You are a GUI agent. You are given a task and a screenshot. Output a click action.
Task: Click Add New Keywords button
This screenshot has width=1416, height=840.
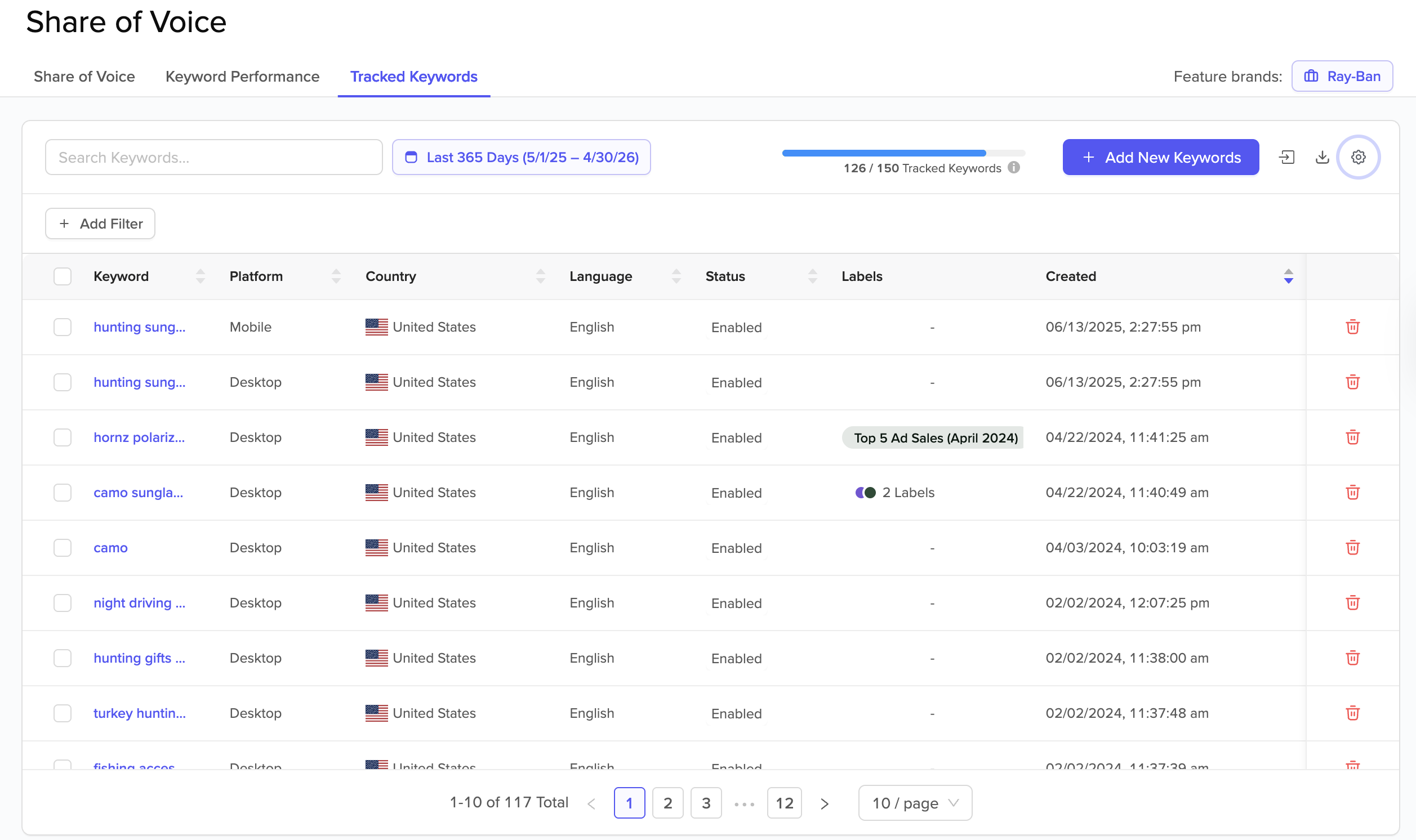coord(1161,157)
